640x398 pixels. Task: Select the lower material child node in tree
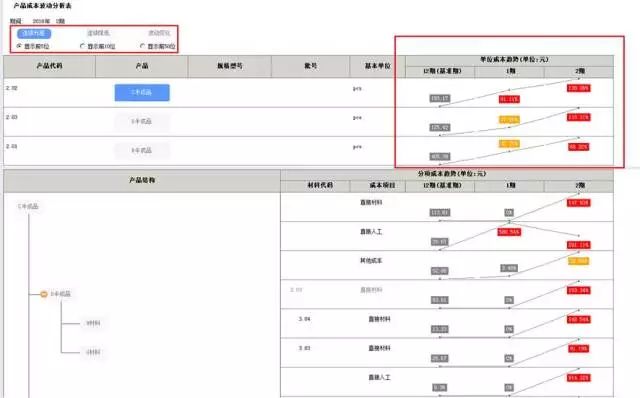coord(93,352)
